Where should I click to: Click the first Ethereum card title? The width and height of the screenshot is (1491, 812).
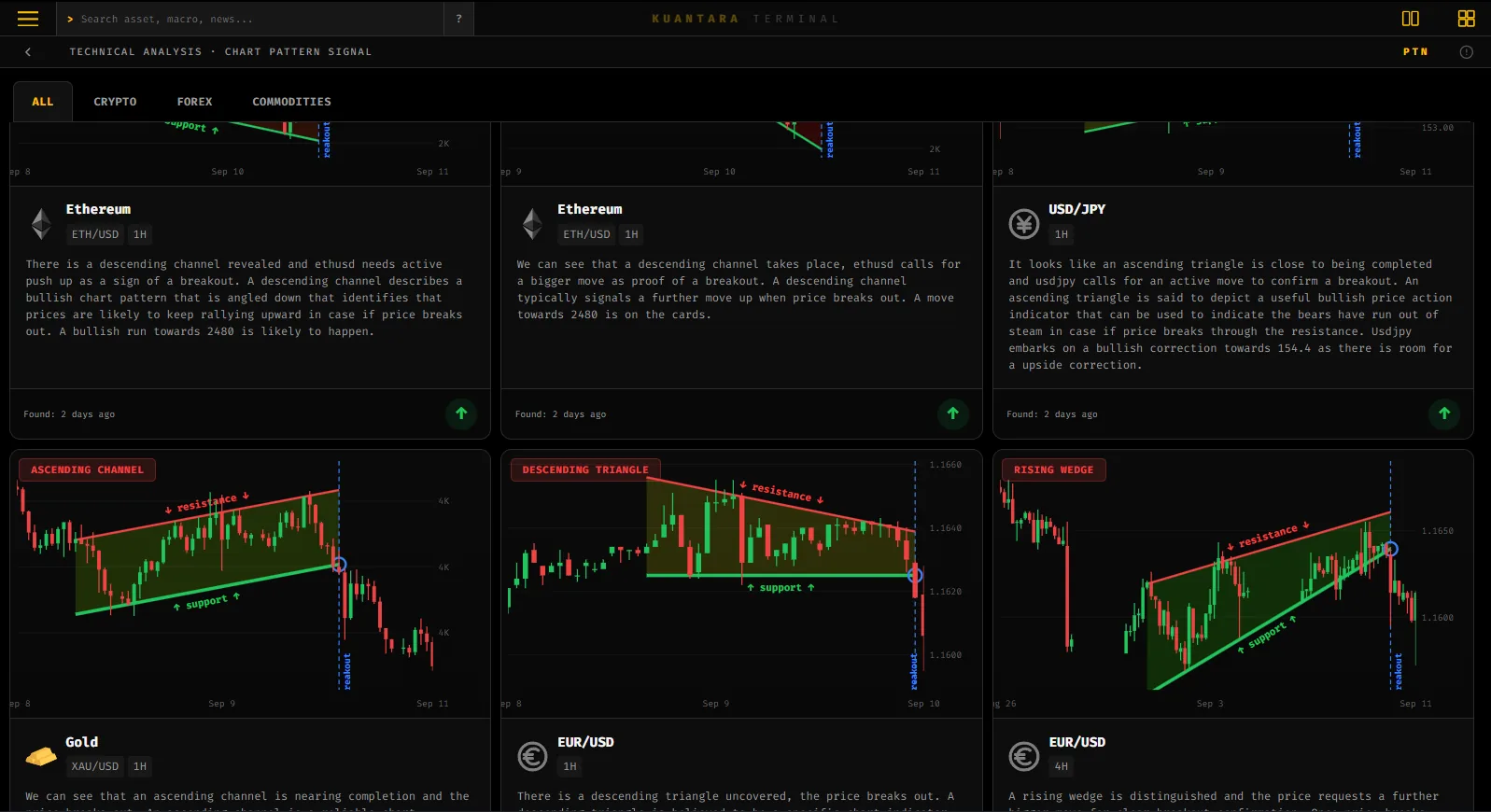point(98,209)
